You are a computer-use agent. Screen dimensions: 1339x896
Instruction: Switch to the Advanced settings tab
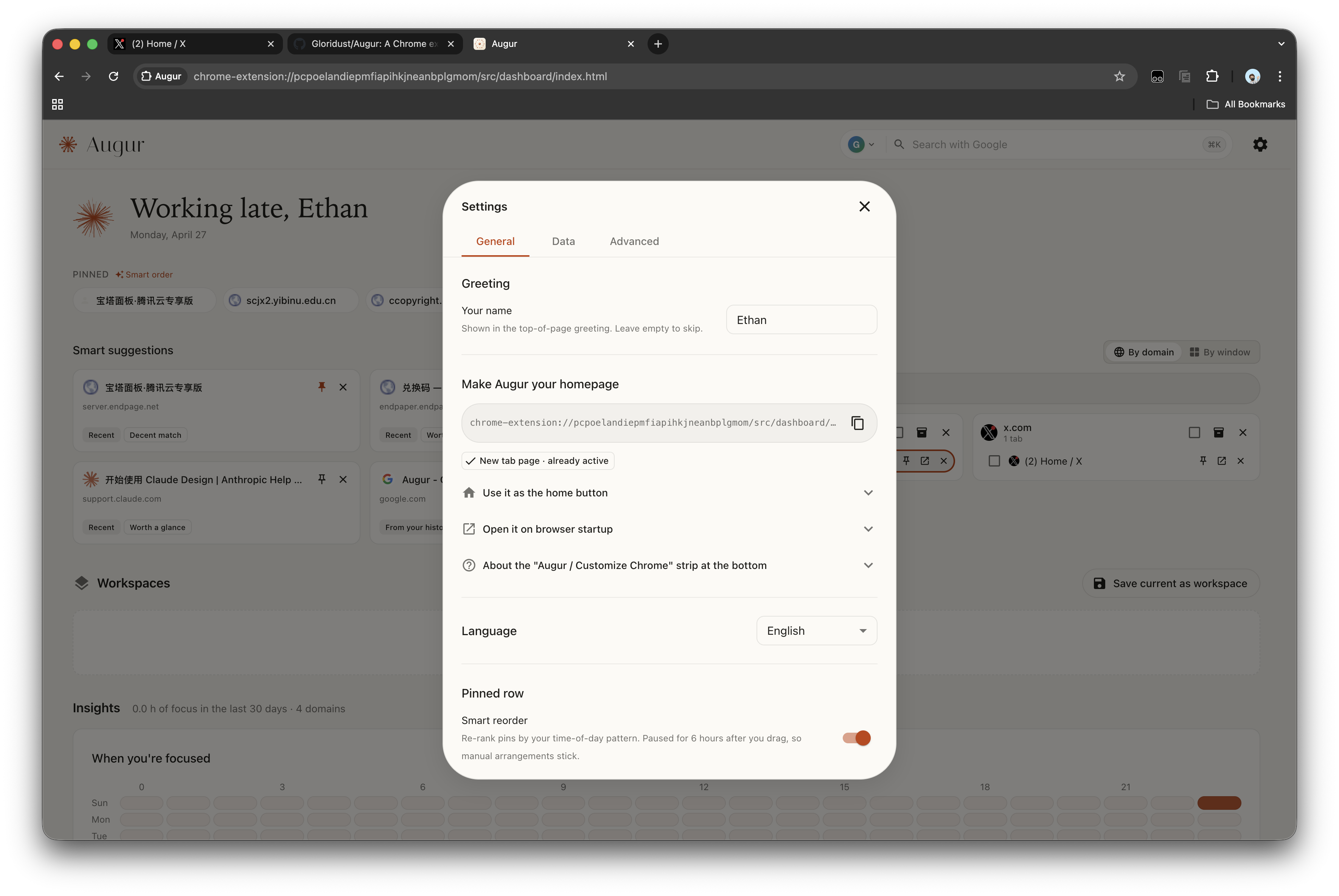pos(634,241)
